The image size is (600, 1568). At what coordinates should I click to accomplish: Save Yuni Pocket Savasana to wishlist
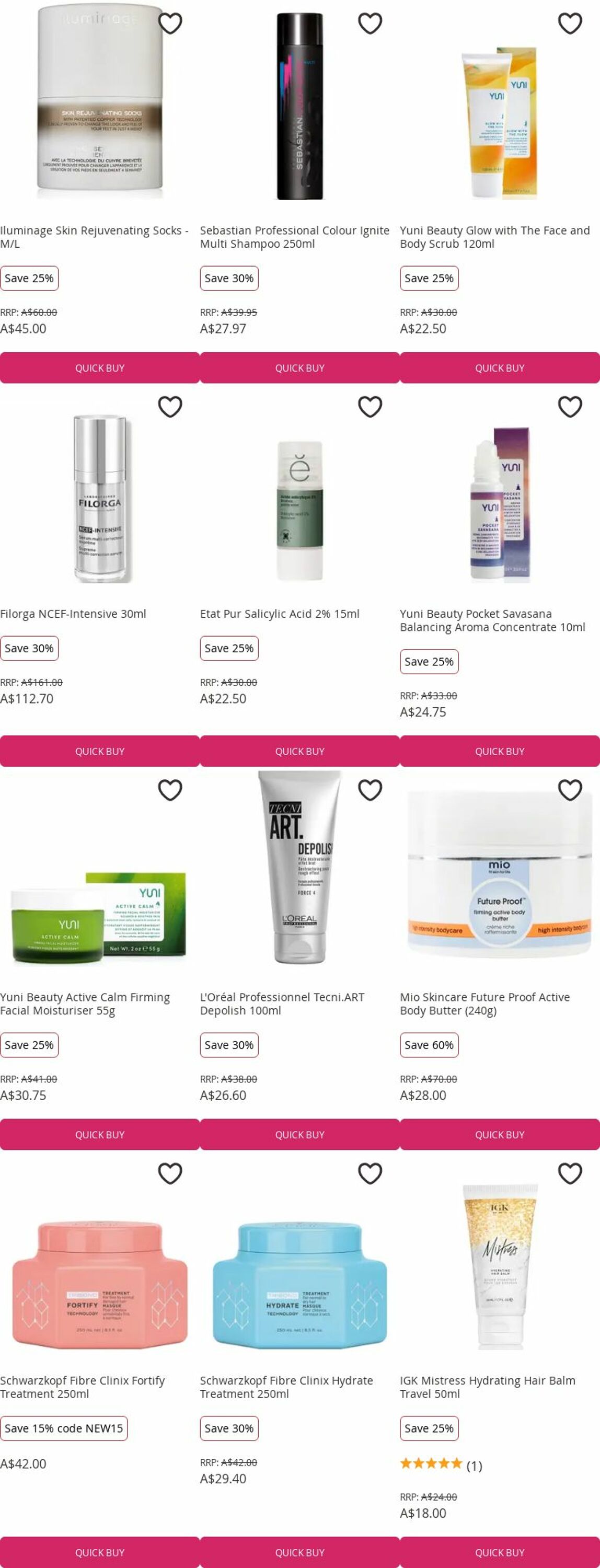(x=570, y=407)
